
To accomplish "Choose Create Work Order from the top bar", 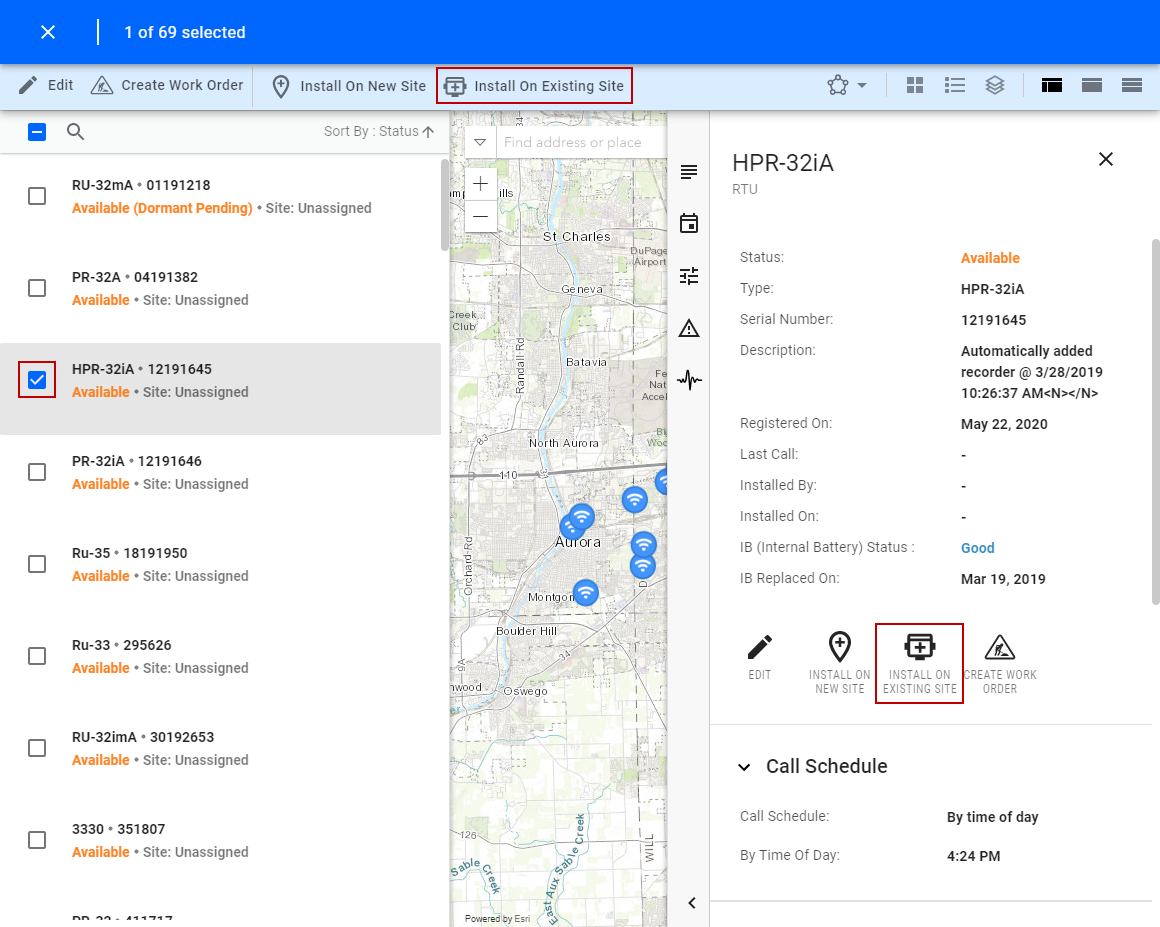I will [x=166, y=85].
